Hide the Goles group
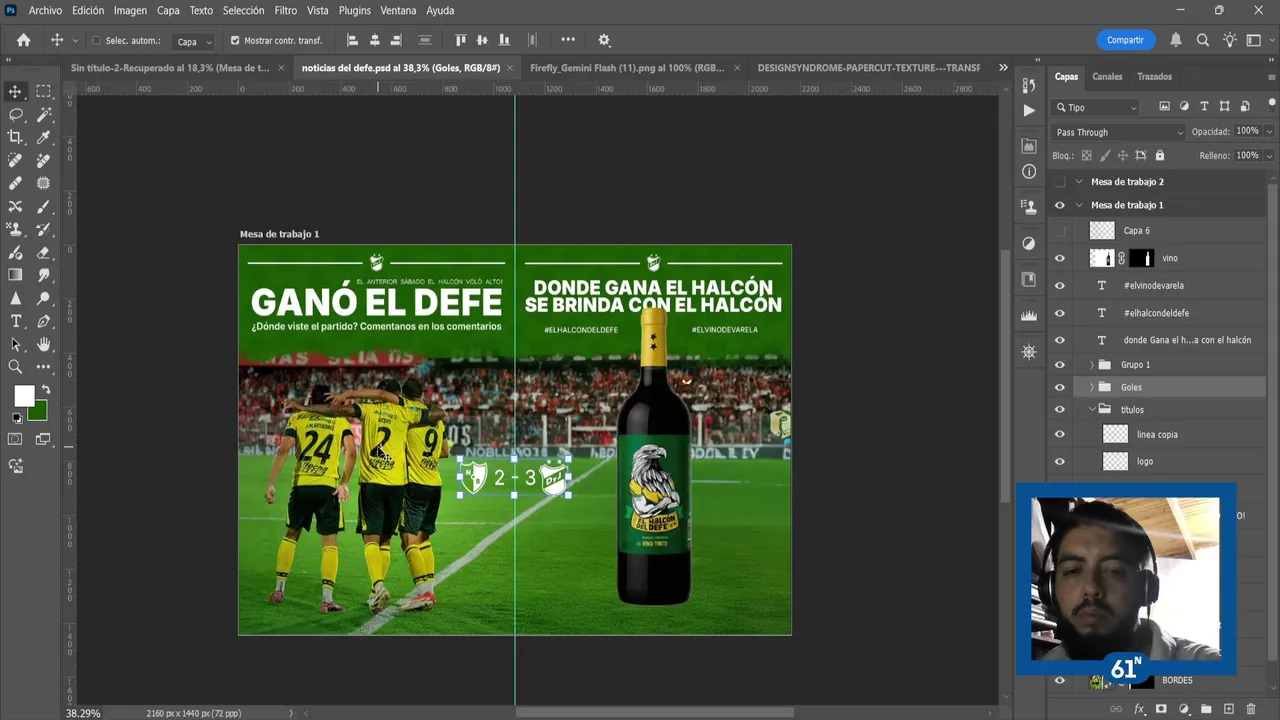This screenshot has height=720, width=1280. (1060, 387)
